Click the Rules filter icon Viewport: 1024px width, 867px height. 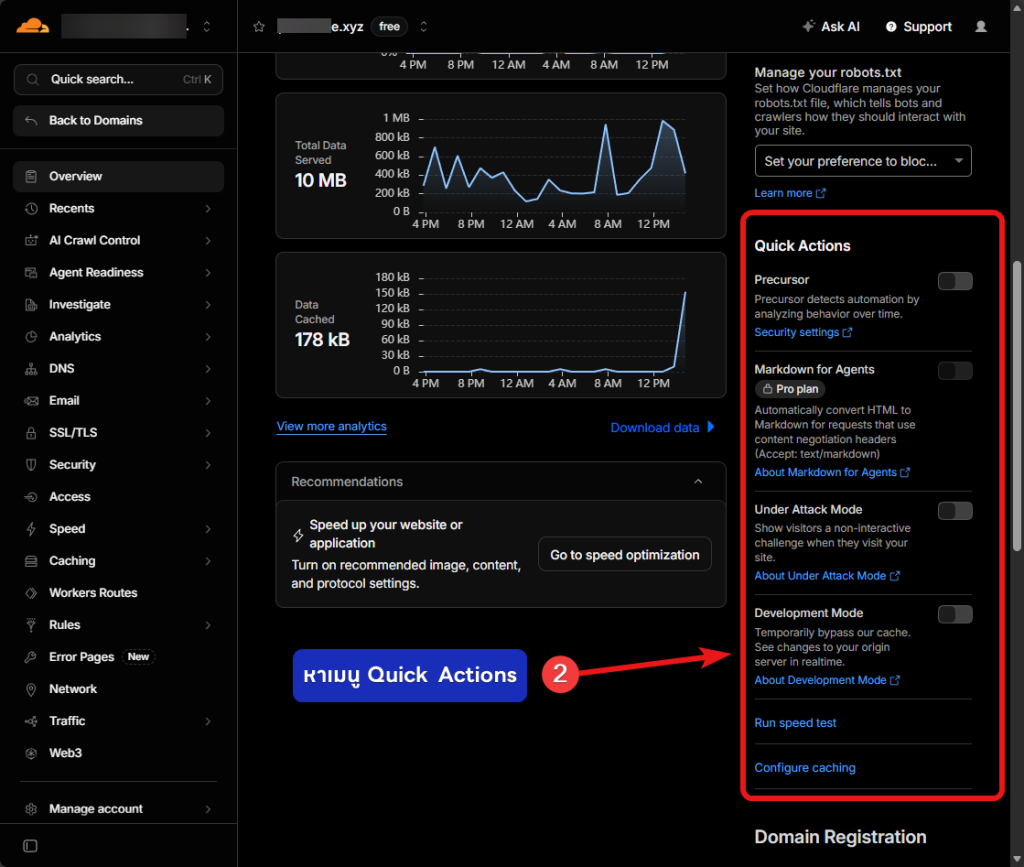tap(31, 625)
